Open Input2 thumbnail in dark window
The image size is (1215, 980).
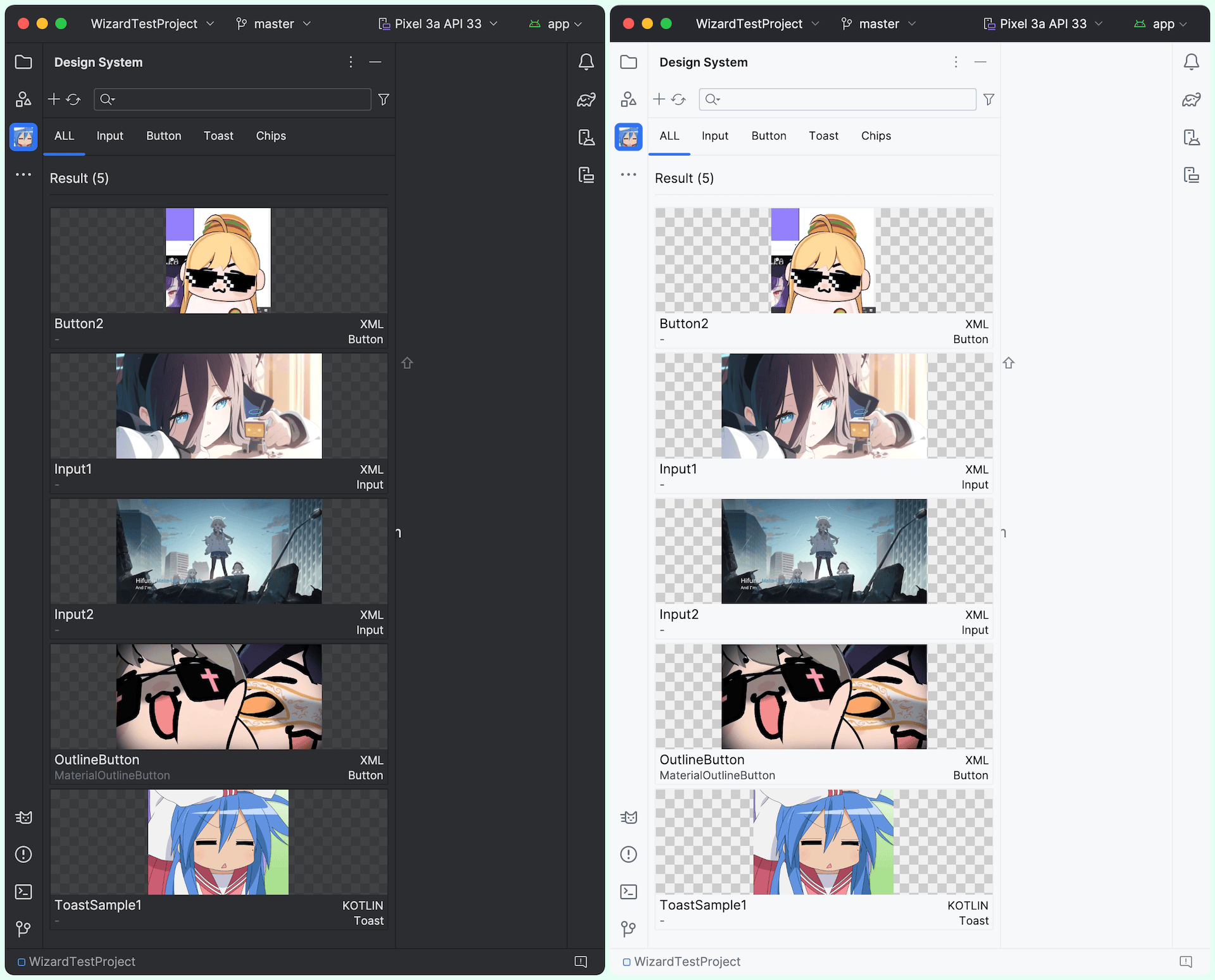(219, 552)
